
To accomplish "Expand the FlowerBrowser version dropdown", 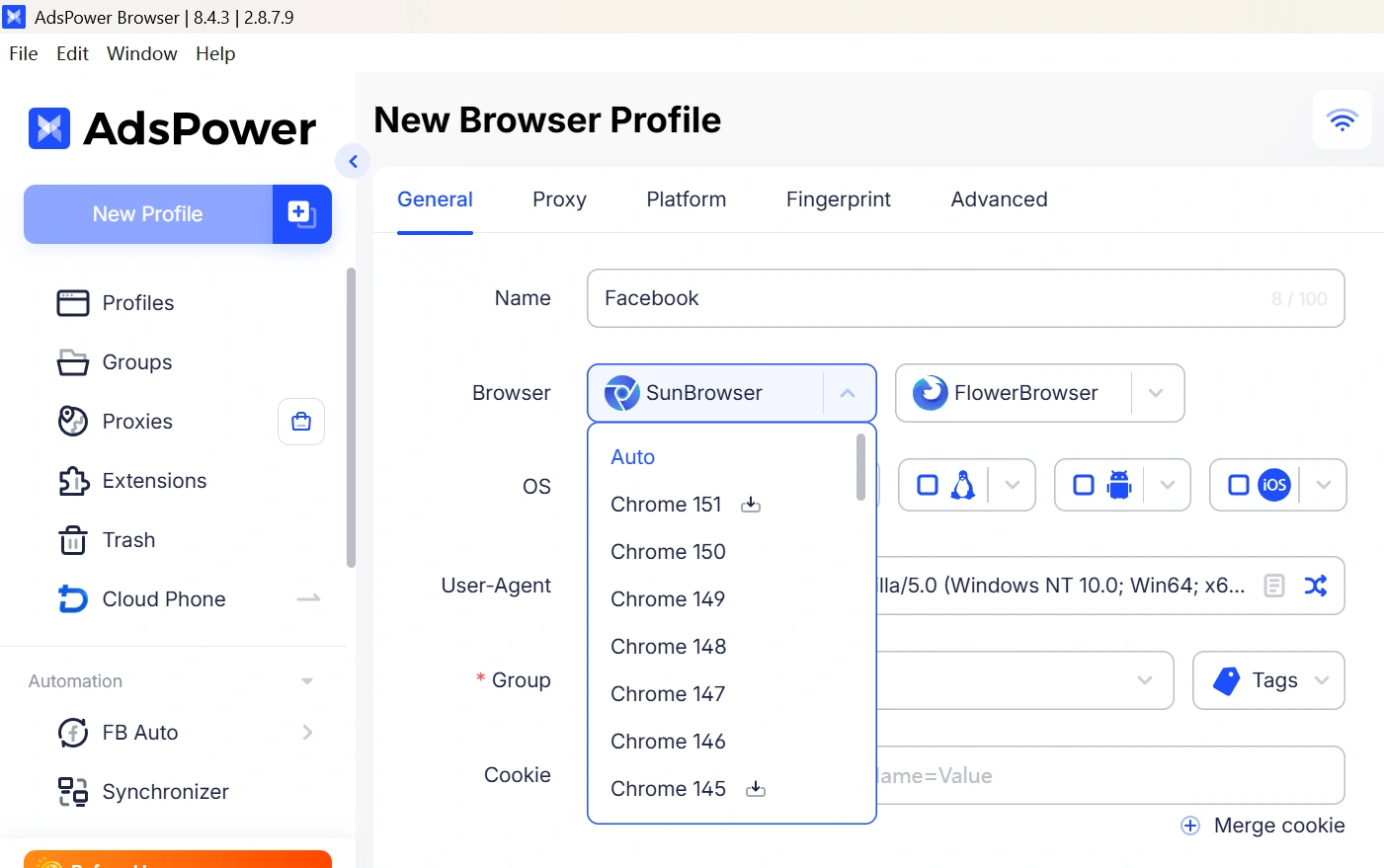I will click(1156, 393).
